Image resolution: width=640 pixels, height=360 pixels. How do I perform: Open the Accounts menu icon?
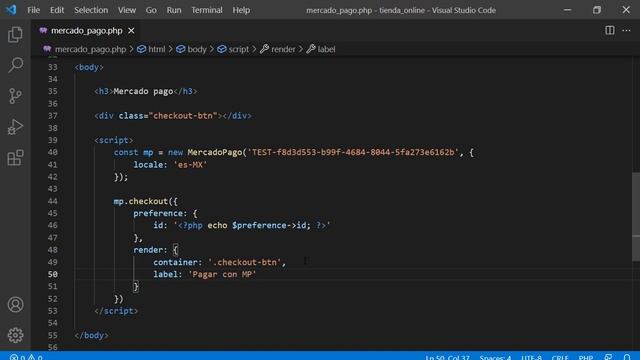tap(15, 304)
